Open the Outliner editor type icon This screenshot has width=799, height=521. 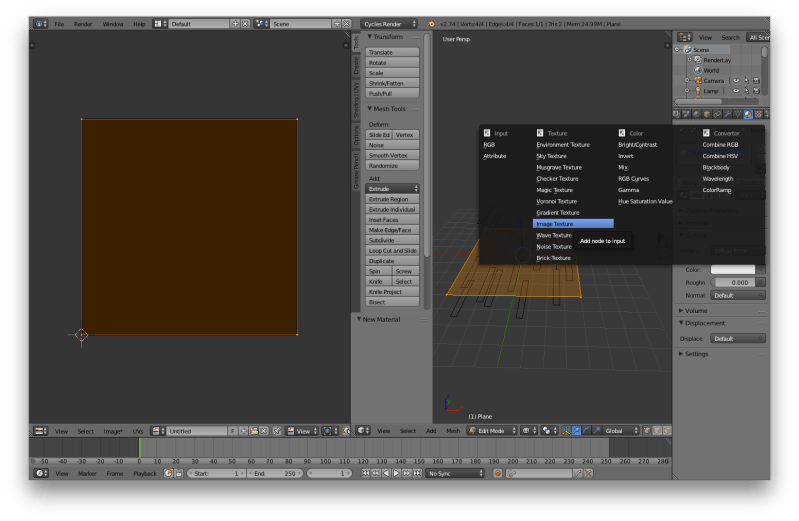coord(684,37)
